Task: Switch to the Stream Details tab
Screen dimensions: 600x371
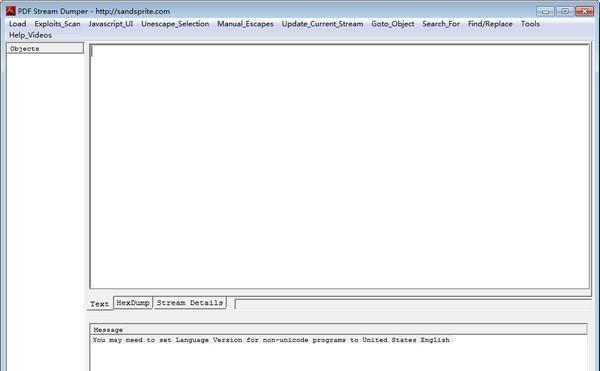Action: [x=190, y=303]
